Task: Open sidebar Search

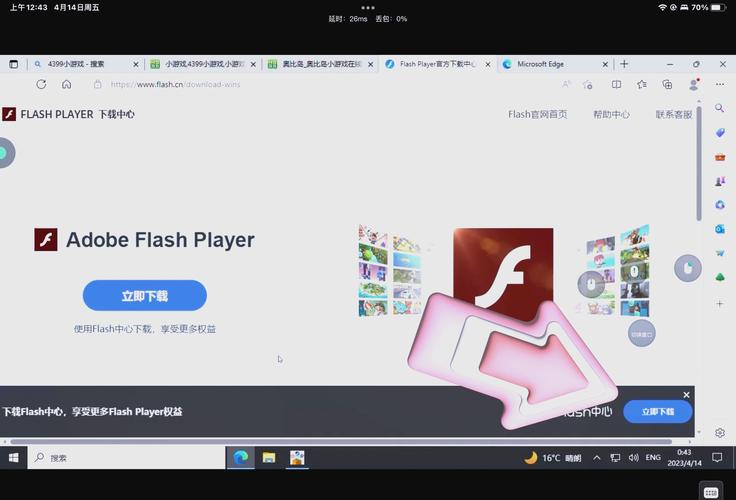Action: tap(719, 108)
